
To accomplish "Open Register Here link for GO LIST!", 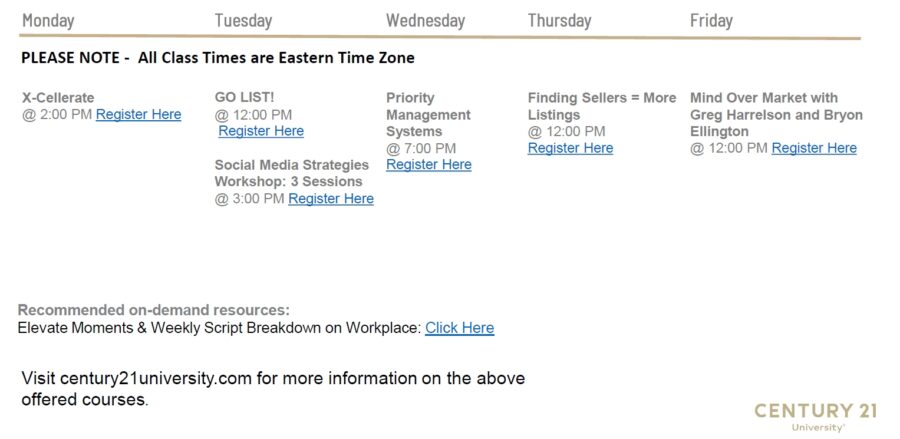I will coord(261,131).
